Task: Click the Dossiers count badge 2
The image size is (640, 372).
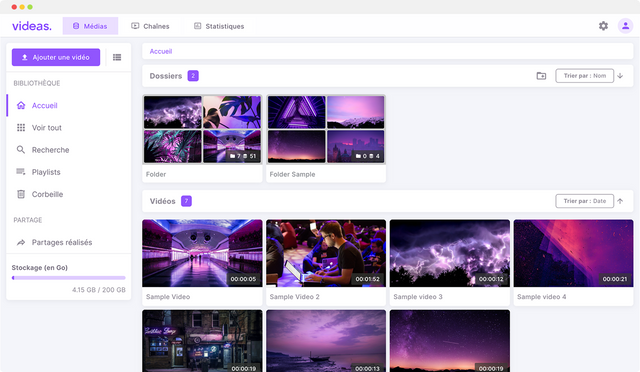Action: [193, 76]
